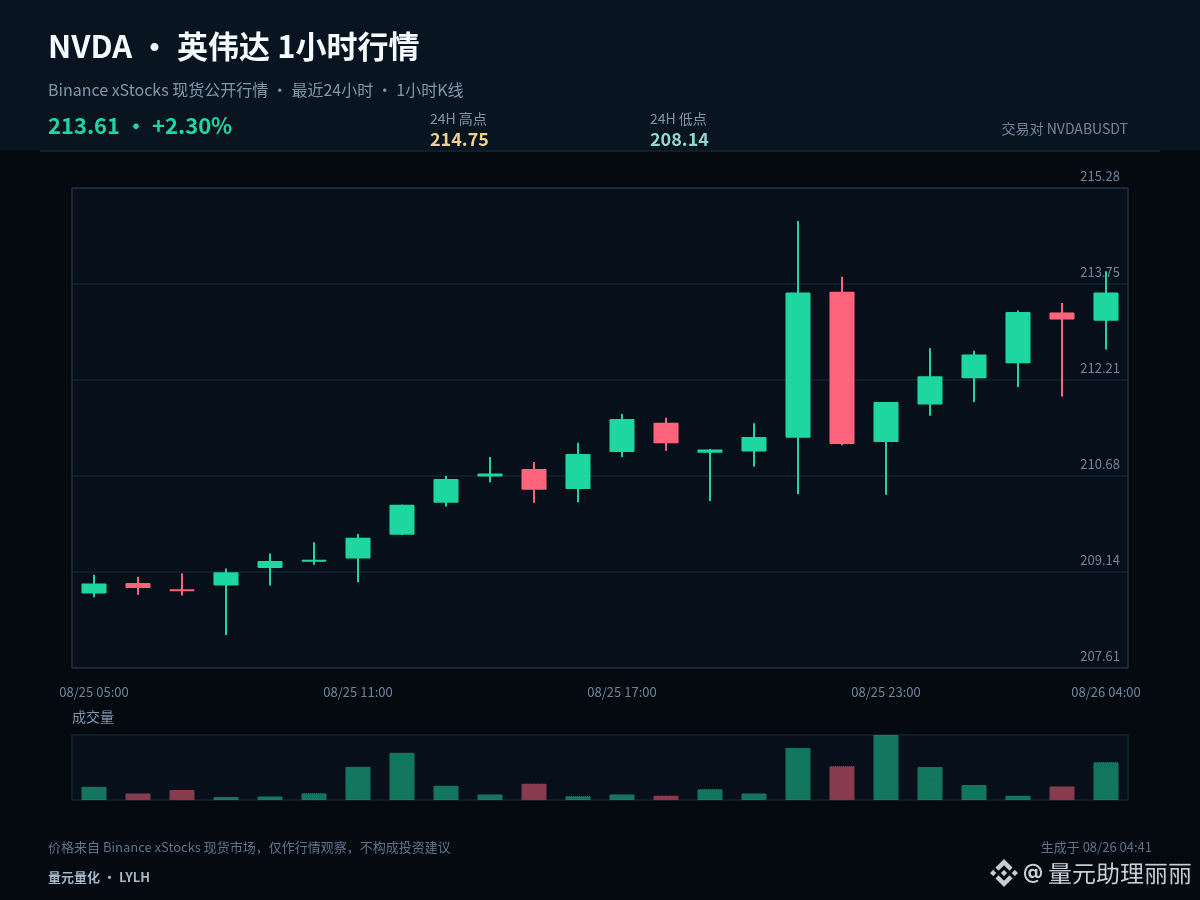Click the "成交量" volume panel label
Image resolution: width=1200 pixels, height=900 pixels.
tap(93, 717)
